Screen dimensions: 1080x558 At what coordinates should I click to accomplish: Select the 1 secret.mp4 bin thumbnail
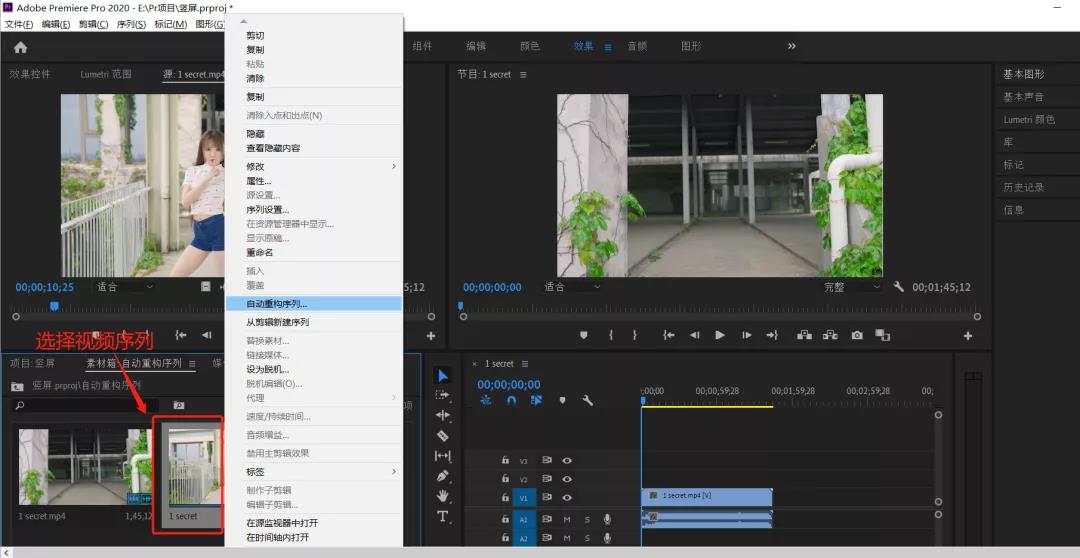click(x=84, y=466)
